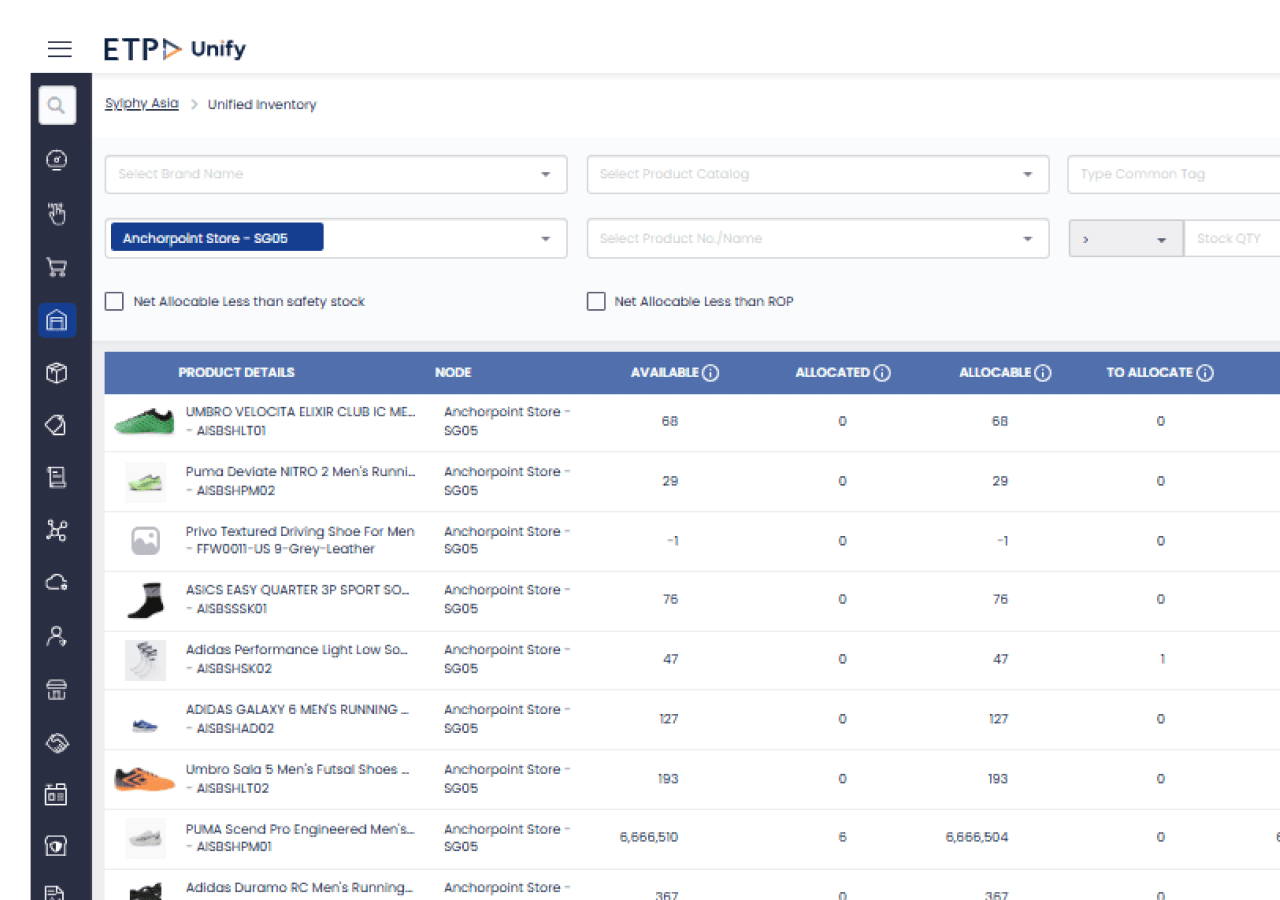
Task: Click the price tag sidebar icon
Action: tap(57, 426)
